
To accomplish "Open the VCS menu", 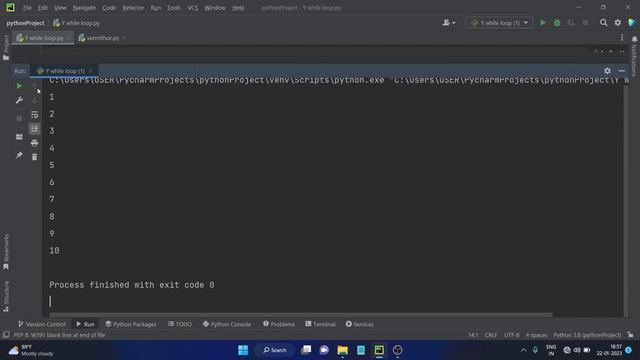I will [192, 8].
